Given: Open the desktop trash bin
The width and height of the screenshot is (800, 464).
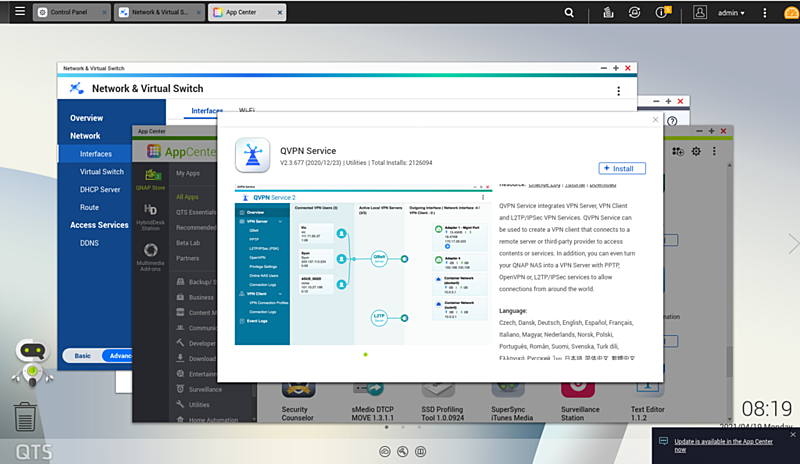Looking at the screenshot, I should [24, 416].
